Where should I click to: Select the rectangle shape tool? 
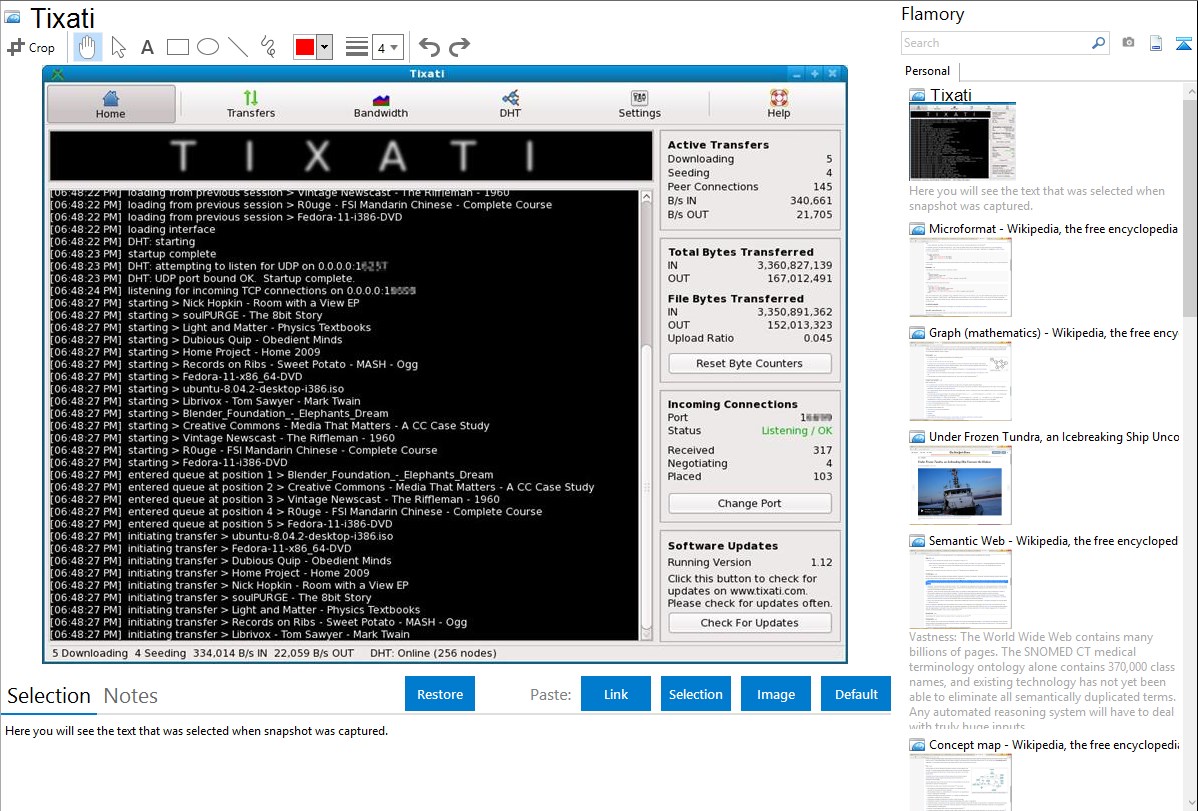(x=177, y=47)
